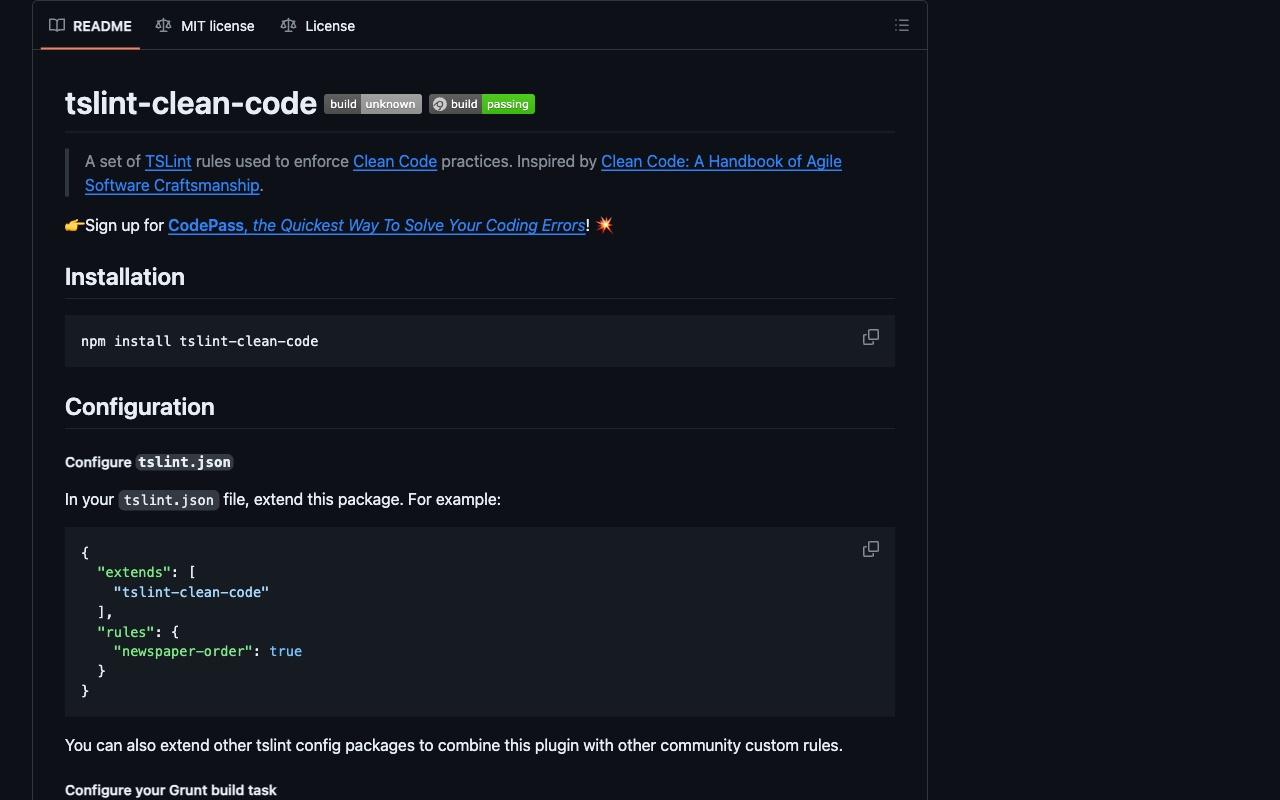This screenshot has width=1280, height=800.
Task: Click the "rules" key in JSON
Action: coord(126,632)
